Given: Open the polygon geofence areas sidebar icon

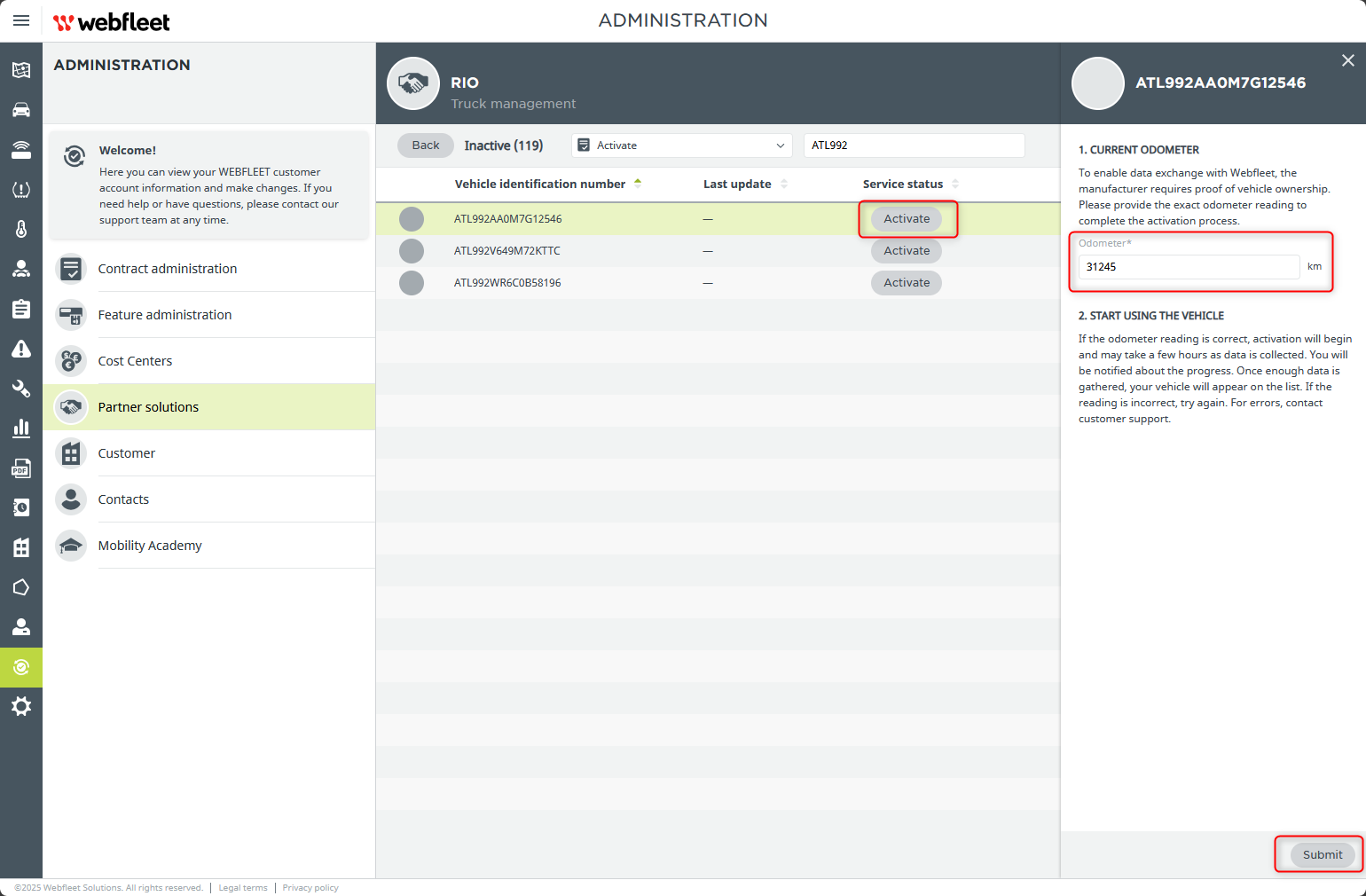Looking at the screenshot, I should tap(21, 587).
